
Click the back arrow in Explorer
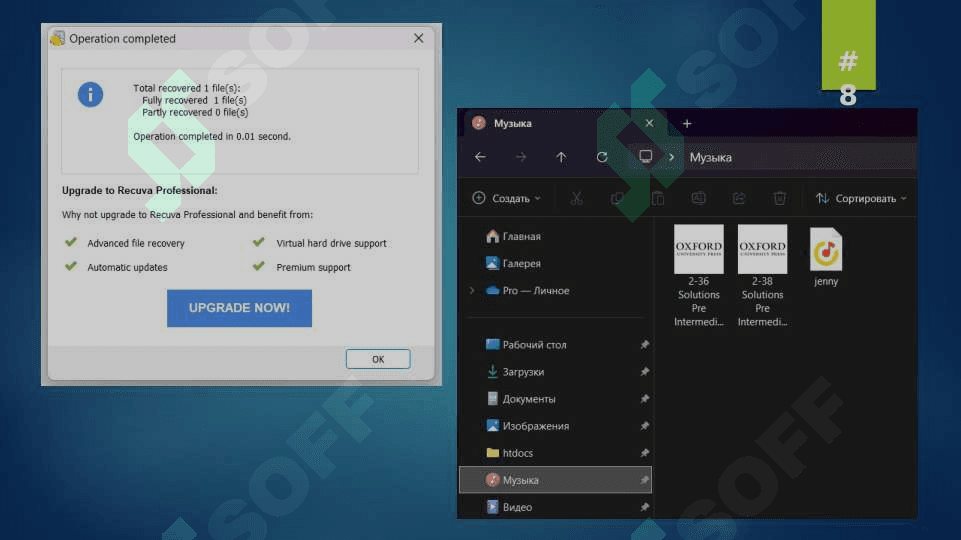(480, 157)
